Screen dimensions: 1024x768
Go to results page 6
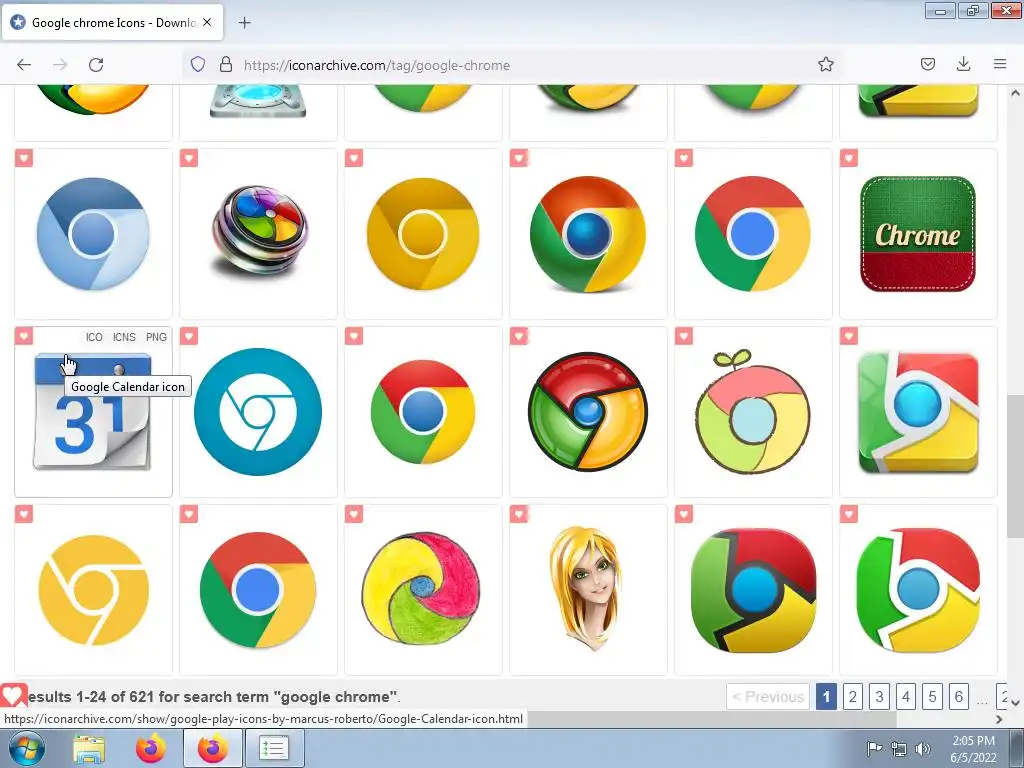point(959,697)
